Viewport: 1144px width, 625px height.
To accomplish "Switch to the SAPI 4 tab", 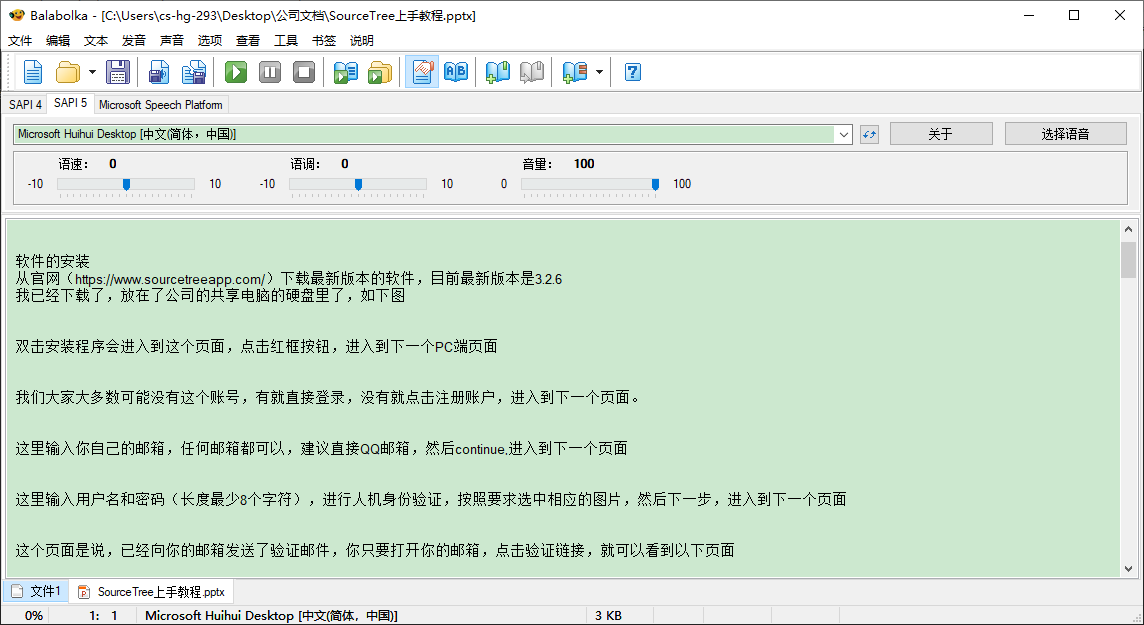I will point(26,104).
